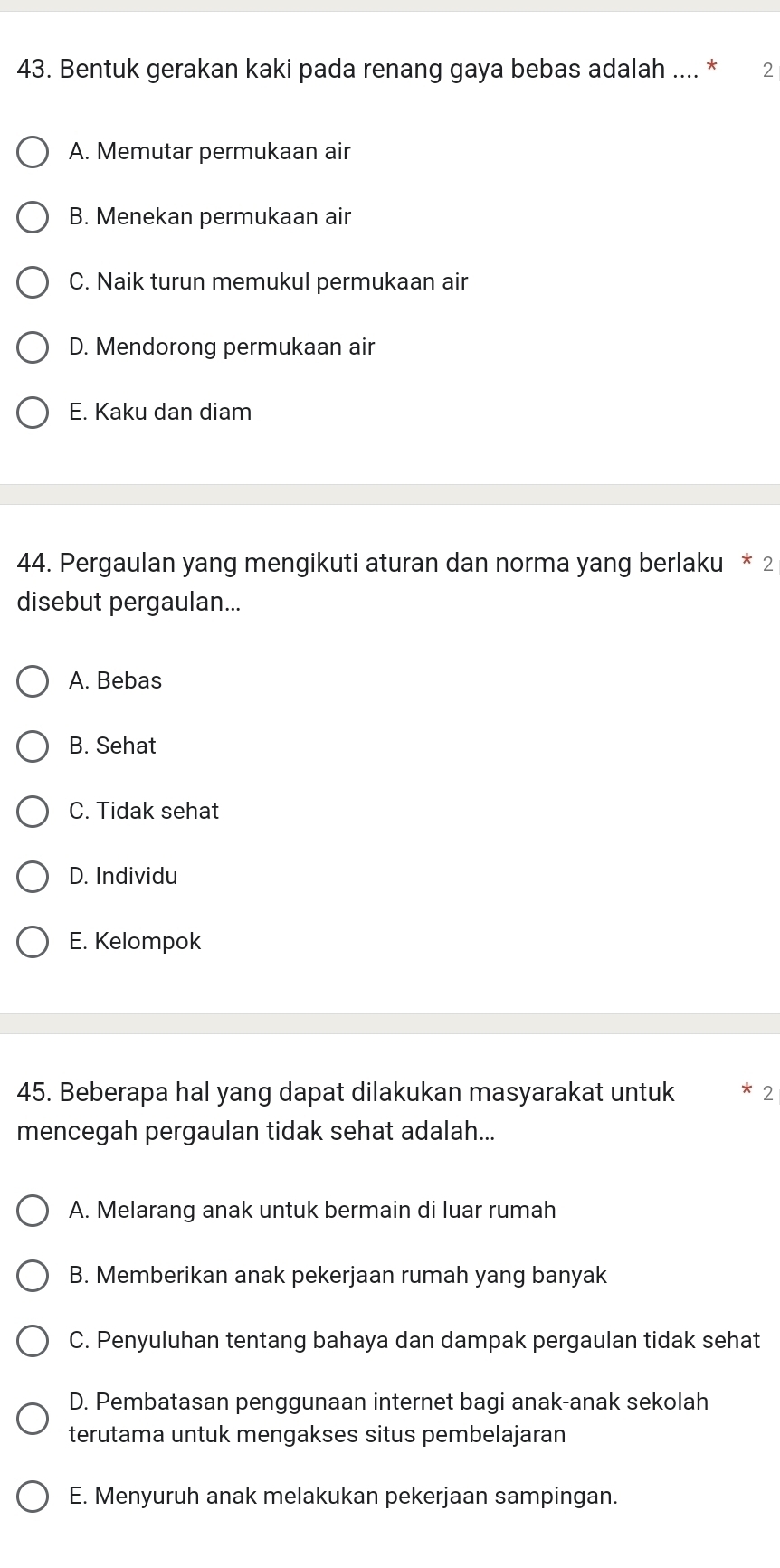The image size is (780, 1568).
Task: Select option A. Memutar permukaan air
Action: tap(33, 152)
